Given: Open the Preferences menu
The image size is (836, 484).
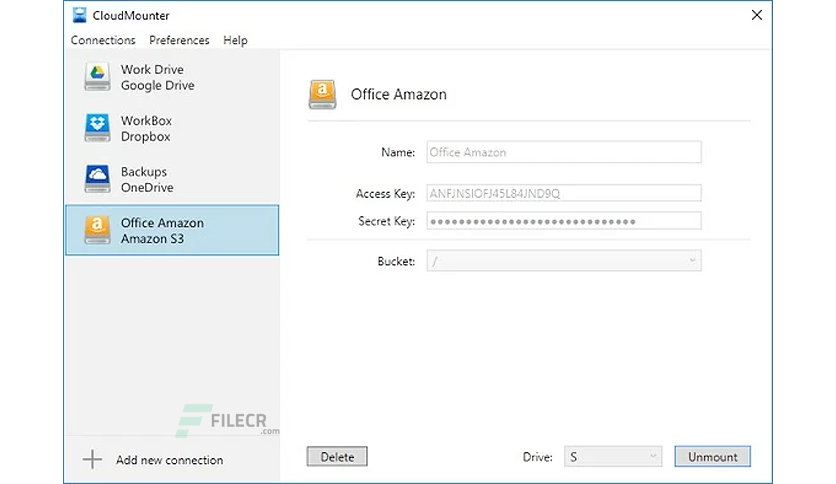Looking at the screenshot, I should click(179, 40).
